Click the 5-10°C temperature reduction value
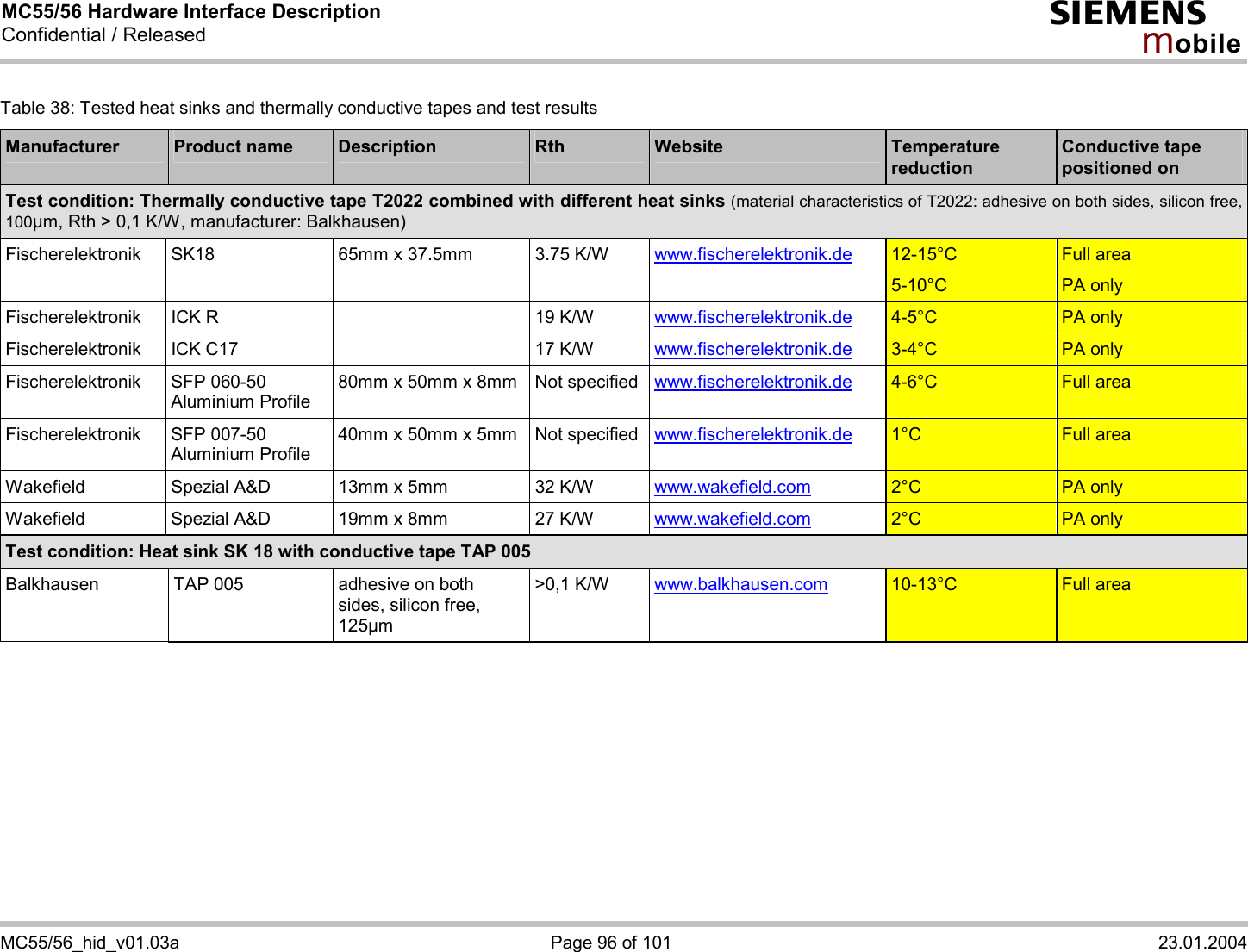The height and width of the screenshot is (952, 1248). tap(919, 285)
